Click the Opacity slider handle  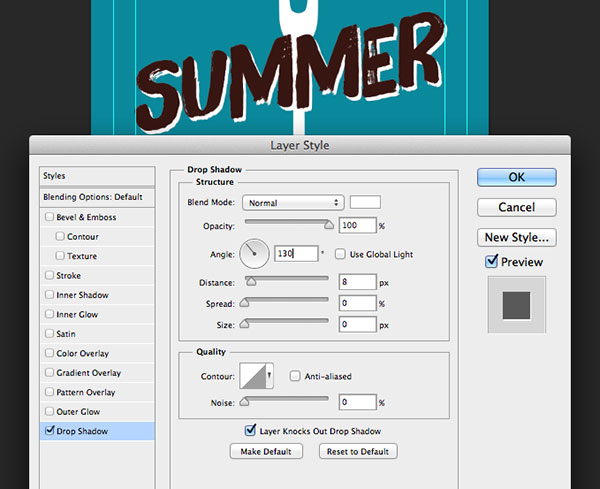329,225
